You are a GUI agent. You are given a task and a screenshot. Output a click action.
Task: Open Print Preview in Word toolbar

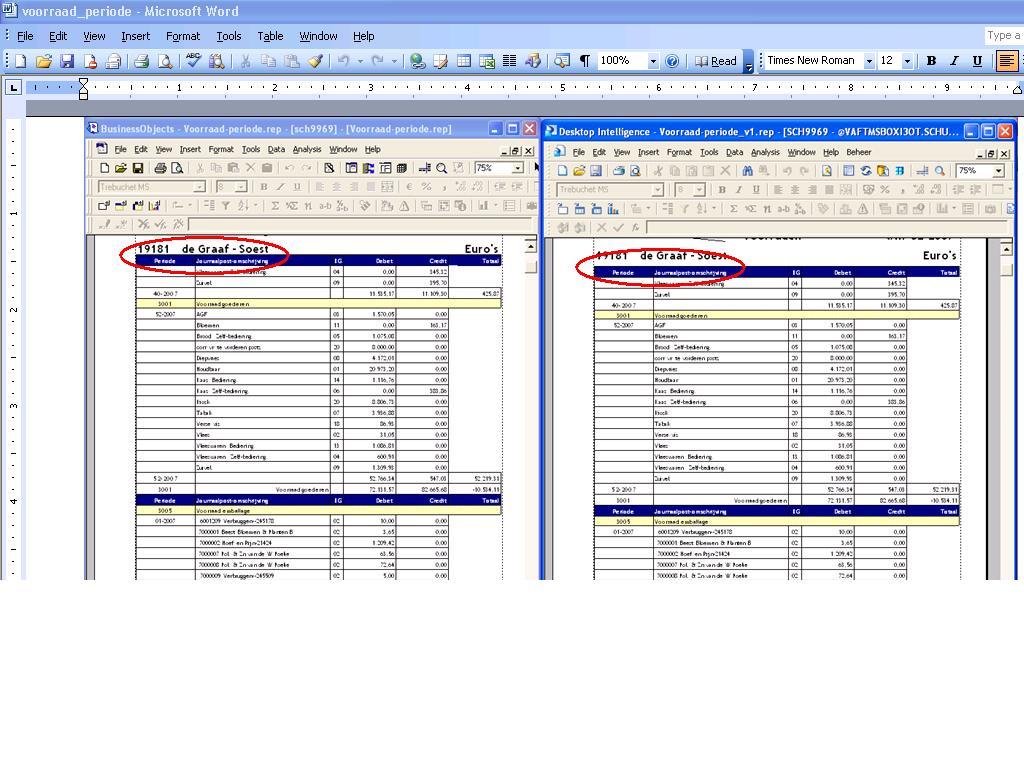point(165,61)
